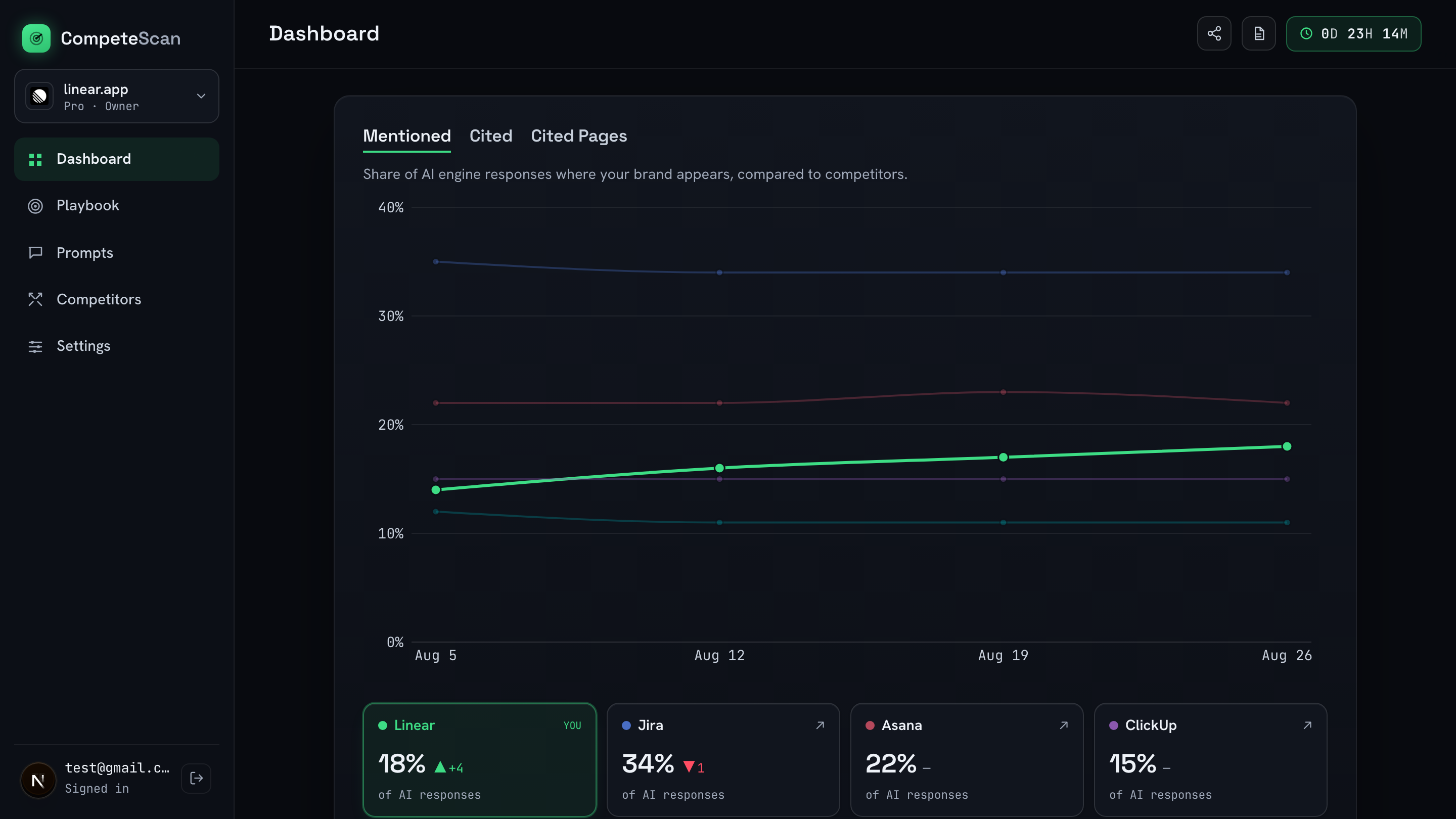The width and height of the screenshot is (1456, 819).
Task: Open Jira details arrow icon
Action: coord(820,726)
